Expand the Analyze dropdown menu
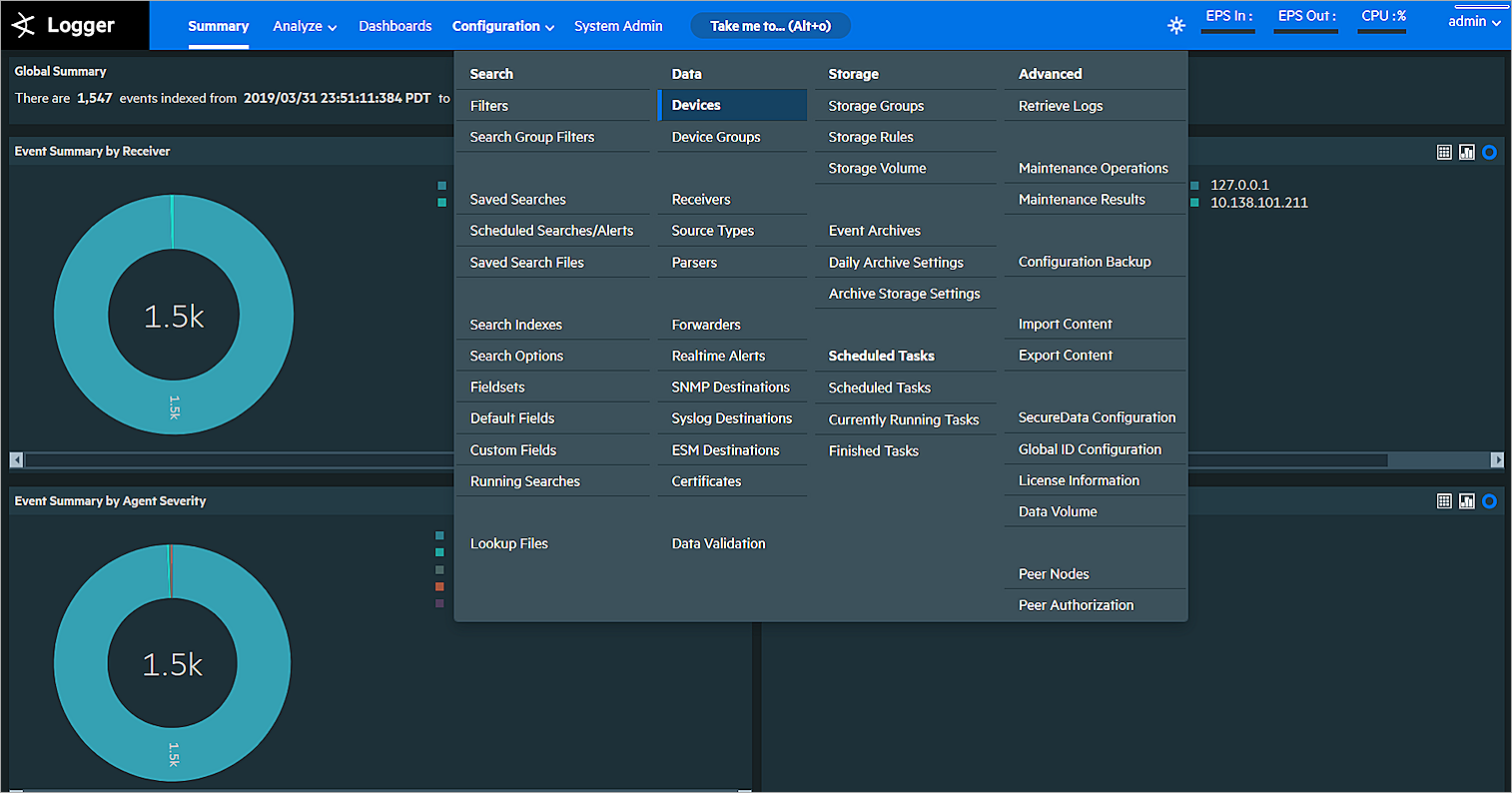 point(305,26)
